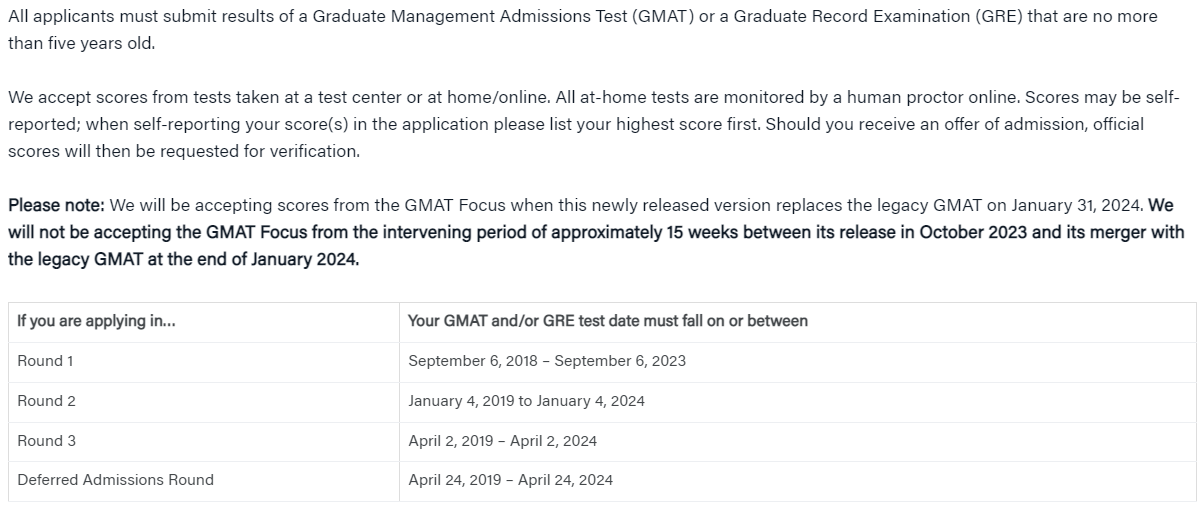The width and height of the screenshot is (1204, 507).
Task: Click the April 2, 2019 – April 2, 2024 date range
Action: [502, 441]
